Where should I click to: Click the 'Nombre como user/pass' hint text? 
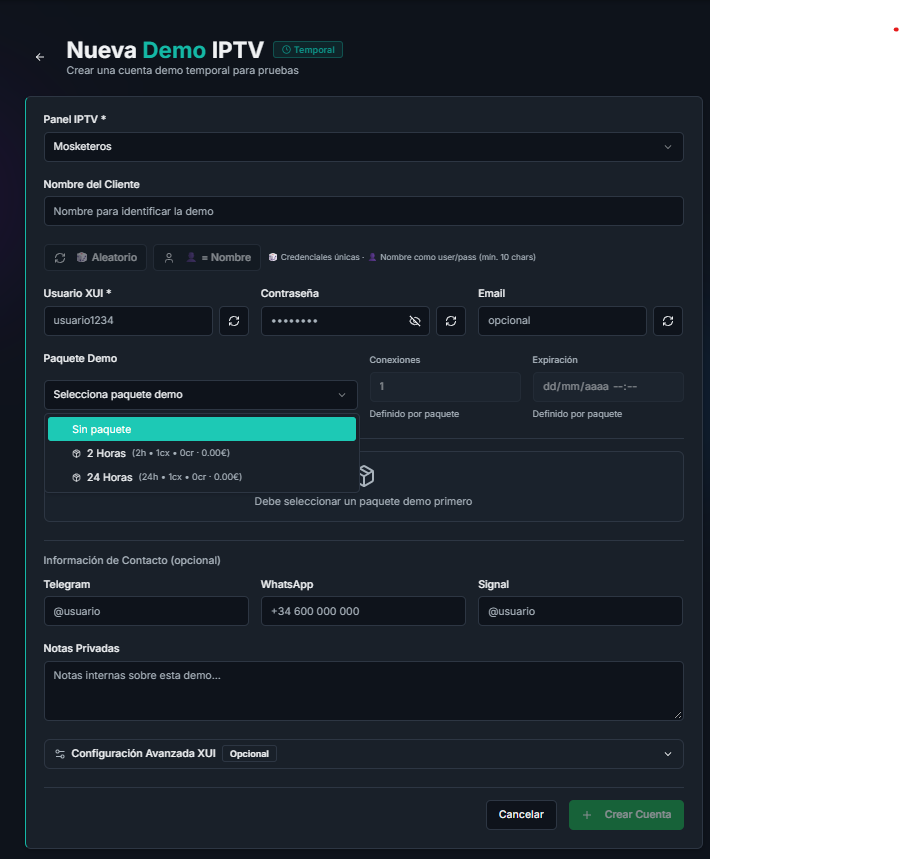tap(457, 257)
